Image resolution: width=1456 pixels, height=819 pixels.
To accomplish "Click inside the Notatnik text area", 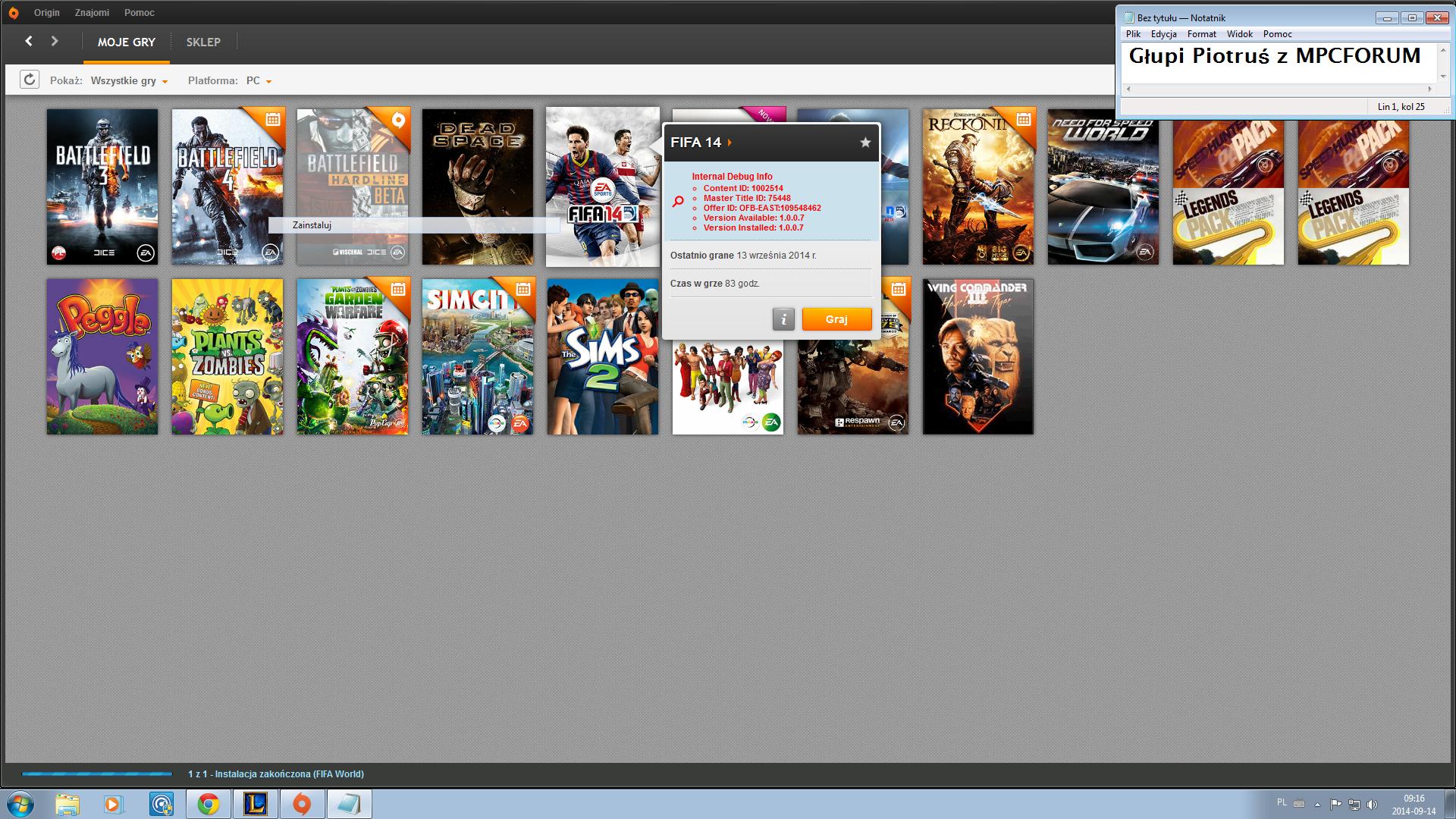I will coord(1279,62).
